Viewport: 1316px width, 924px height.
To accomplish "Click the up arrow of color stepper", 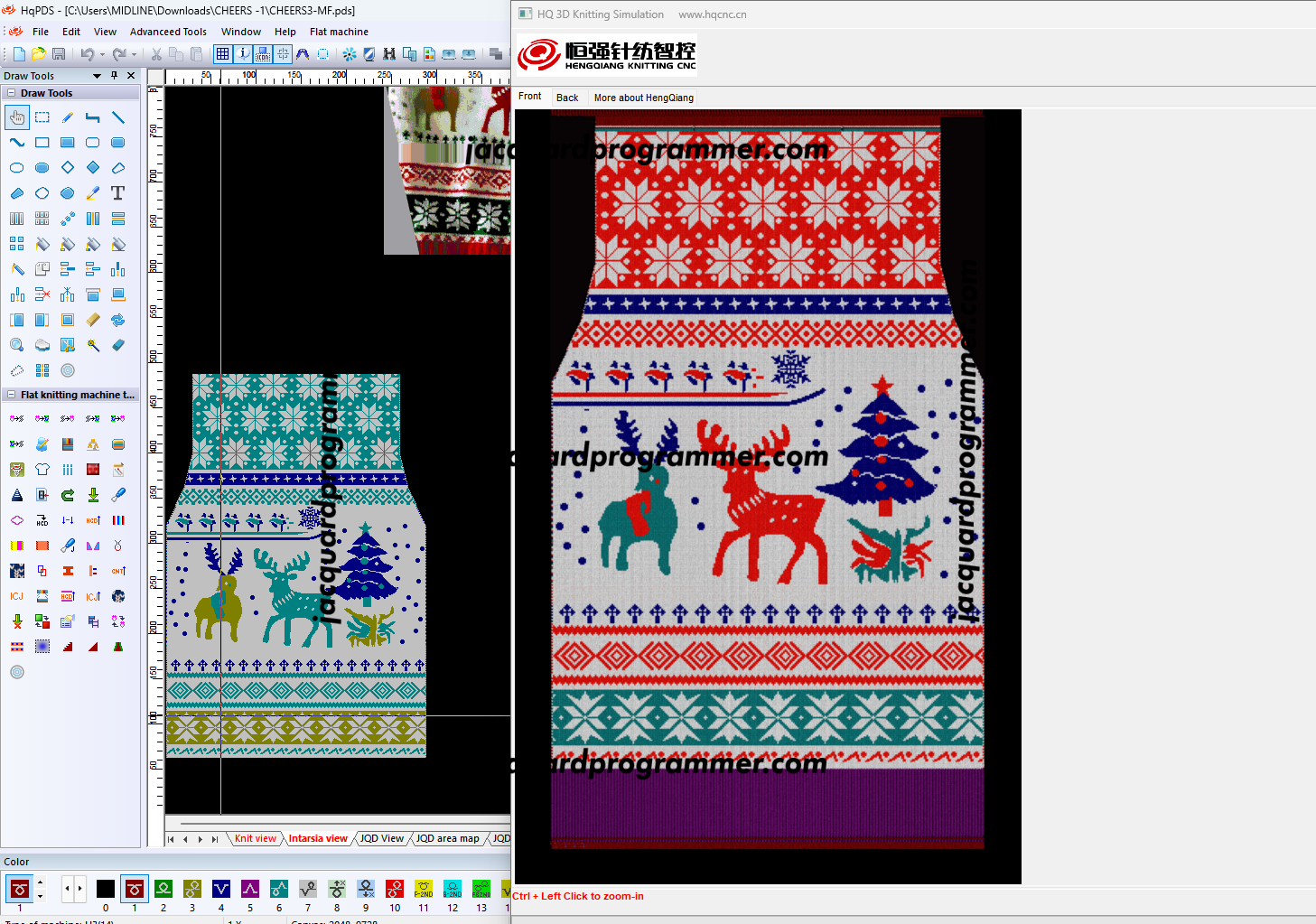I will 40,882.
